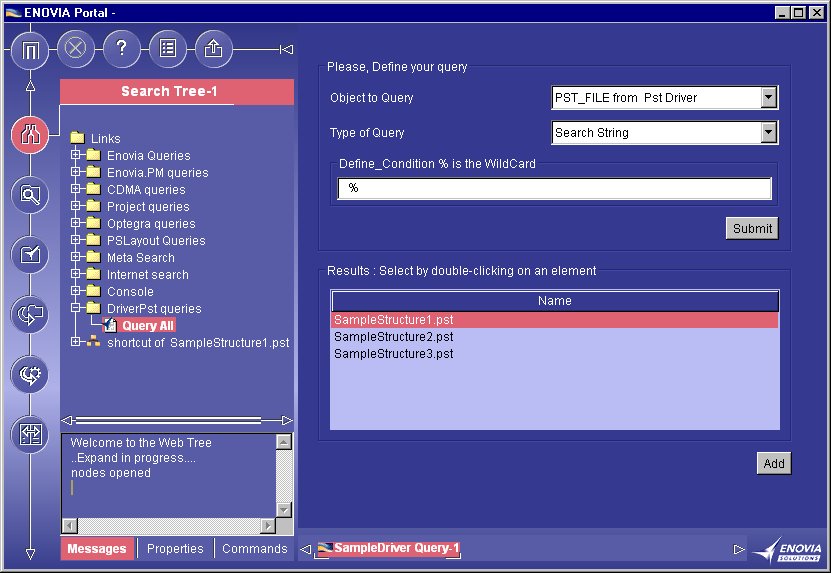This screenshot has height=573, width=831.
Task: Click the Add button
Action: (x=774, y=463)
